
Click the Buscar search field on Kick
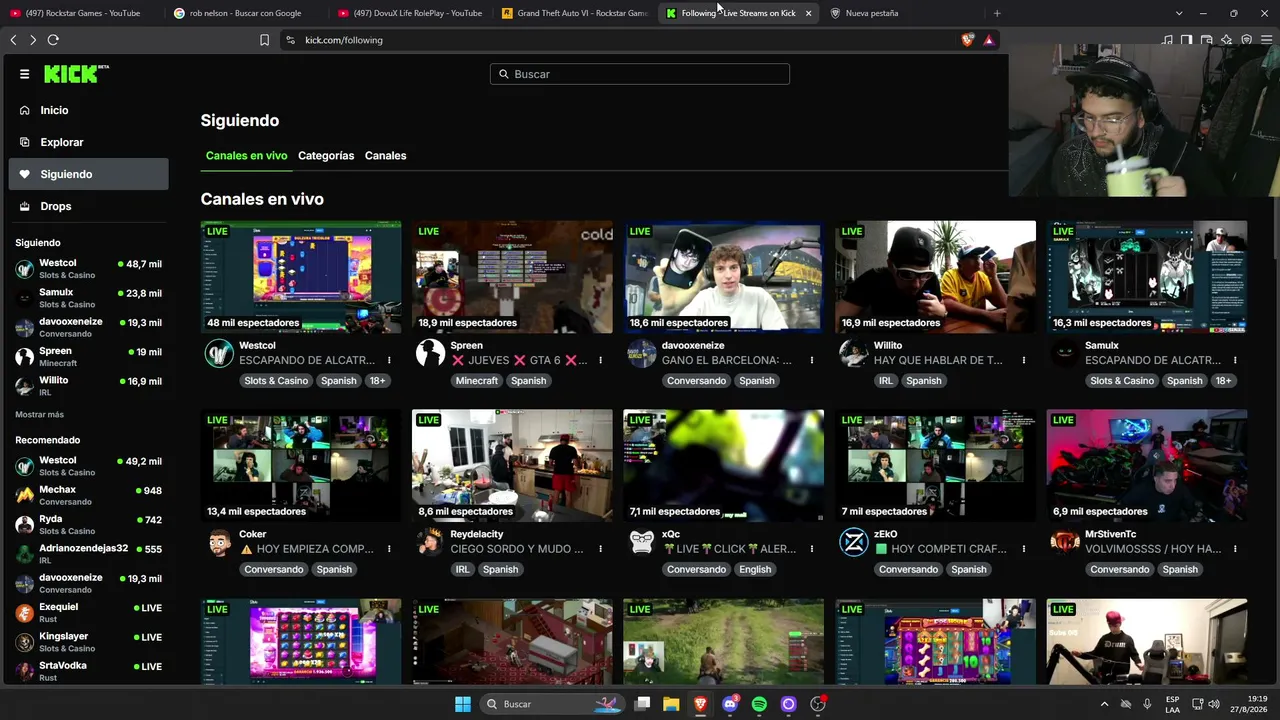[640, 74]
